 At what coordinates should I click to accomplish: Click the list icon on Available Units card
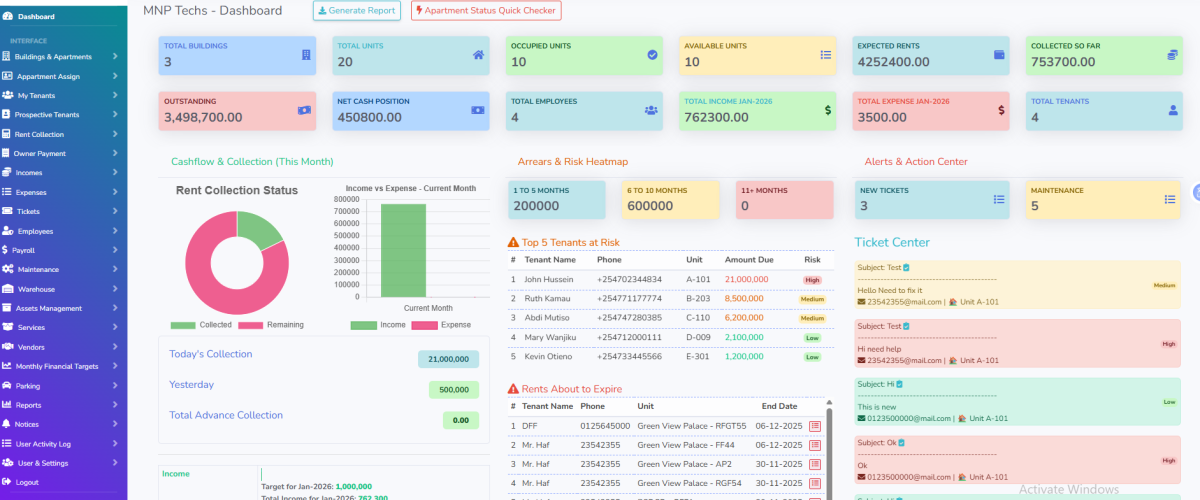[x=826, y=55]
